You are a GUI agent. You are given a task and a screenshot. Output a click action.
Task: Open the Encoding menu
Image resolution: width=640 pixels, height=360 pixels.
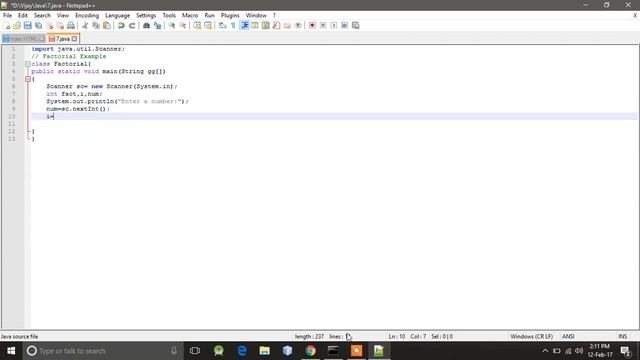tap(87, 15)
